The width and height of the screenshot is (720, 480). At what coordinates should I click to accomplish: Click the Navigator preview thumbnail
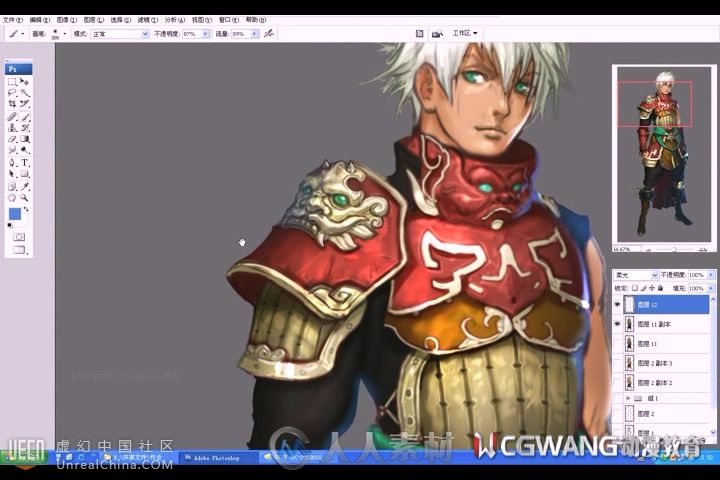point(664,154)
